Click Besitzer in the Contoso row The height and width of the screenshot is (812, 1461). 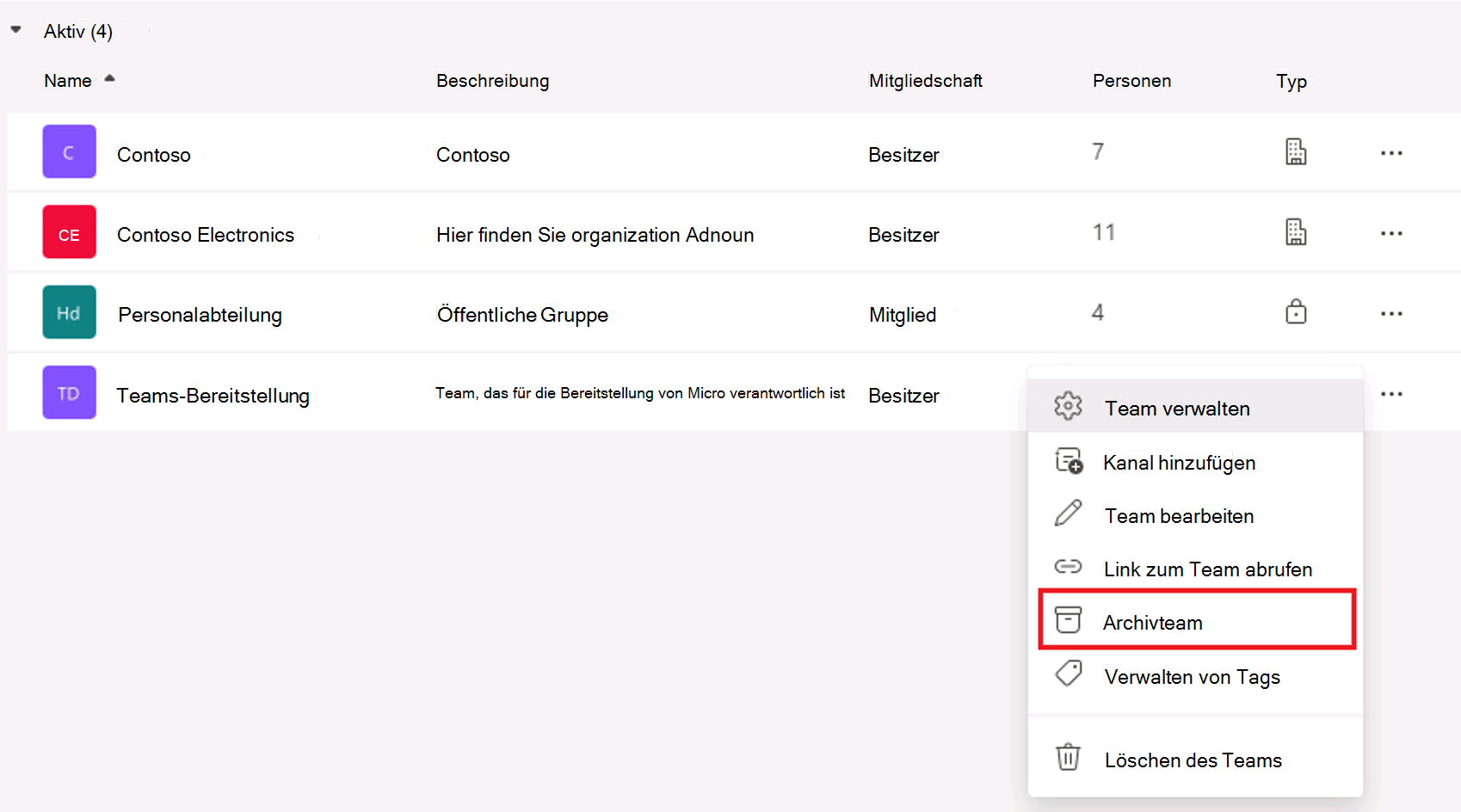pyautogui.click(x=903, y=155)
